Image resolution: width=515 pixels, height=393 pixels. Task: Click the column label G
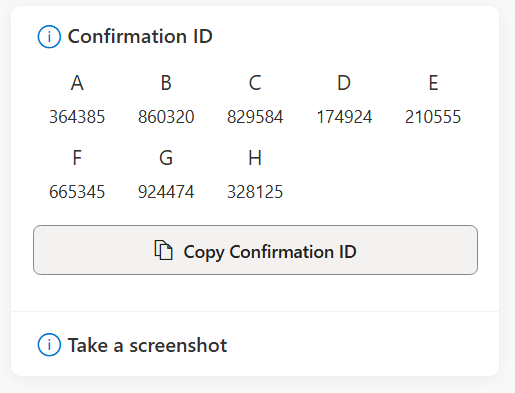166,158
